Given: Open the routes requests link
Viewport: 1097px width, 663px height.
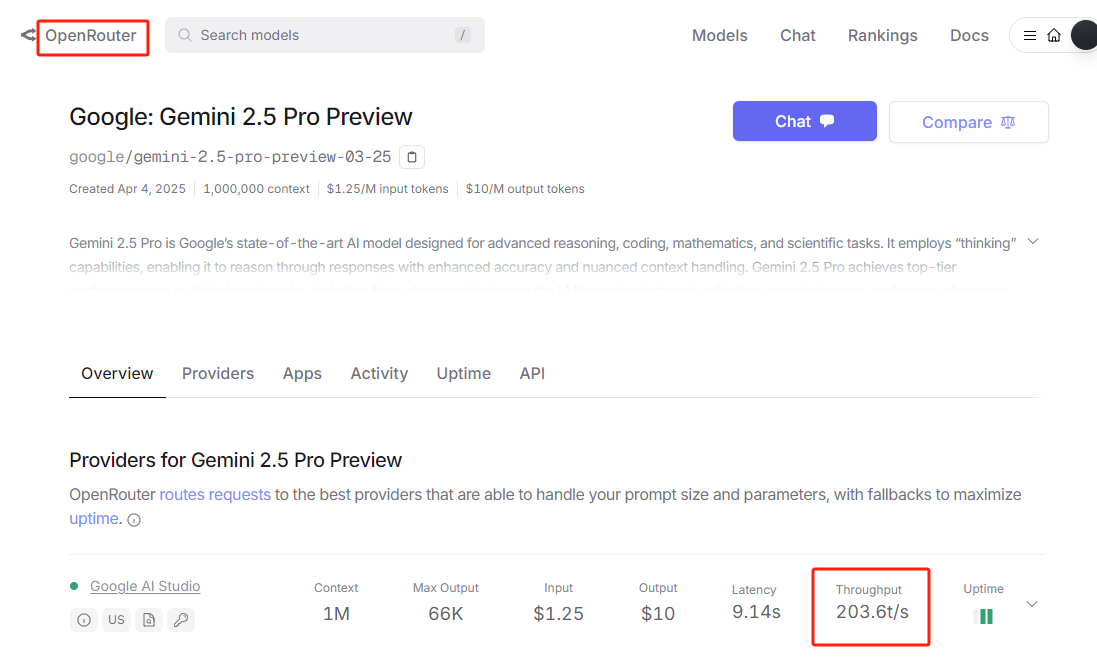Looking at the screenshot, I should tap(215, 494).
